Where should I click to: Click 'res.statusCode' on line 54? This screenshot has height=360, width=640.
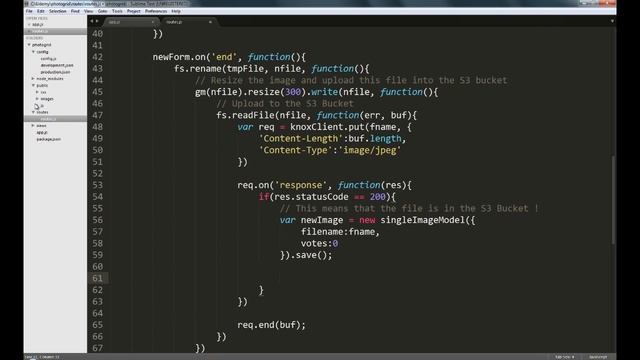coord(311,197)
